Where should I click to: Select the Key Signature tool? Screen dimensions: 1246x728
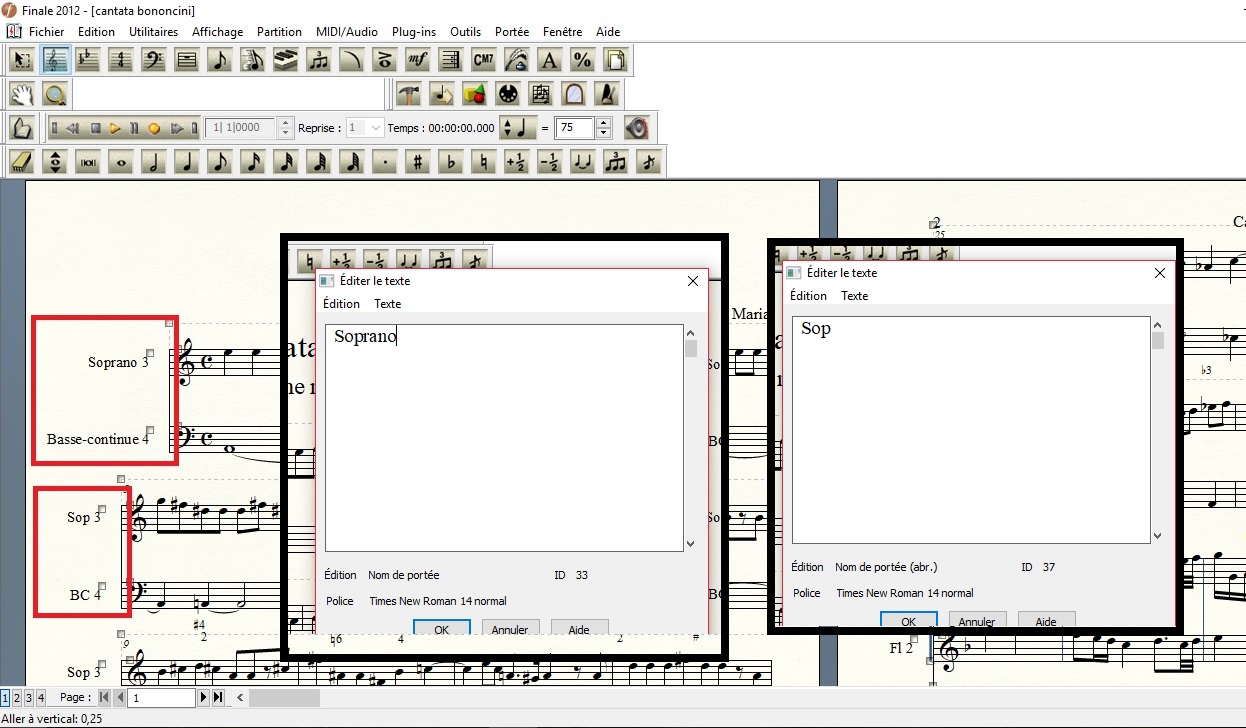[88, 61]
